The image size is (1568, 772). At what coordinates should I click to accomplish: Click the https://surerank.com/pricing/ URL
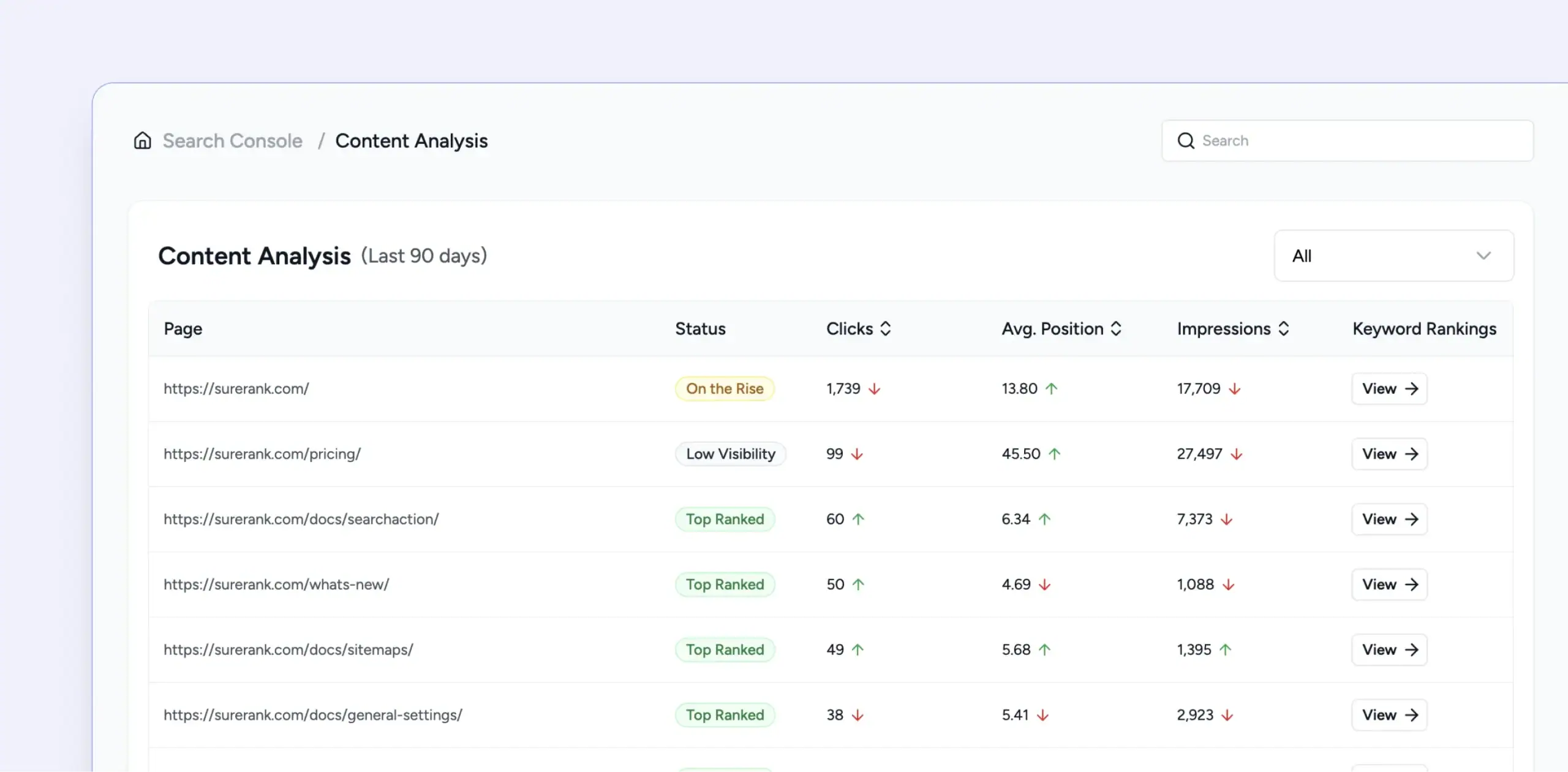[x=262, y=454]
